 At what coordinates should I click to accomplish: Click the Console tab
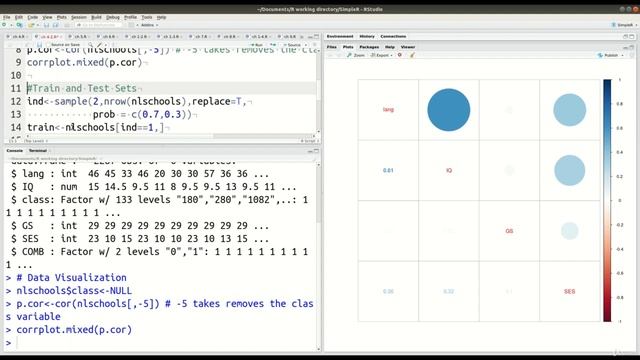[x=14, y=151]
